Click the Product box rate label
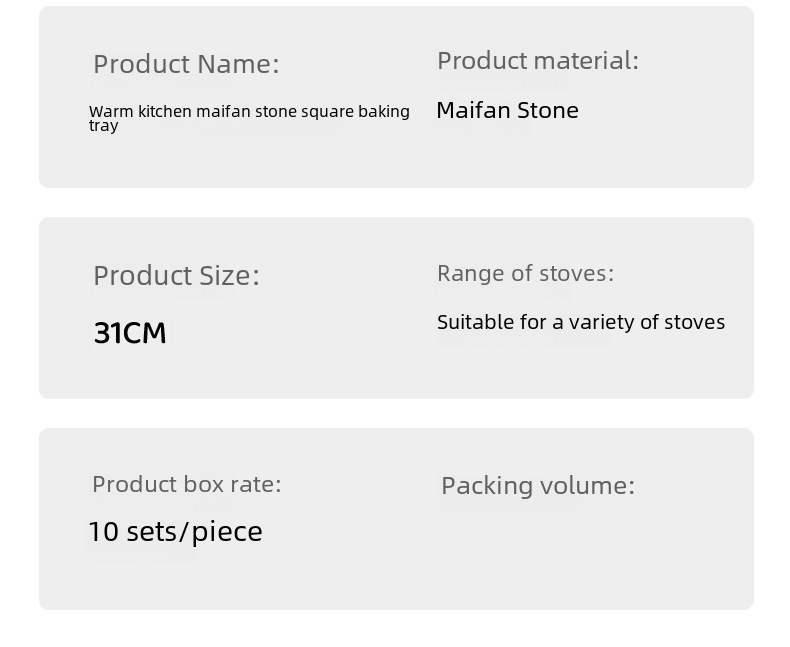790x647 pixels. 186,484
